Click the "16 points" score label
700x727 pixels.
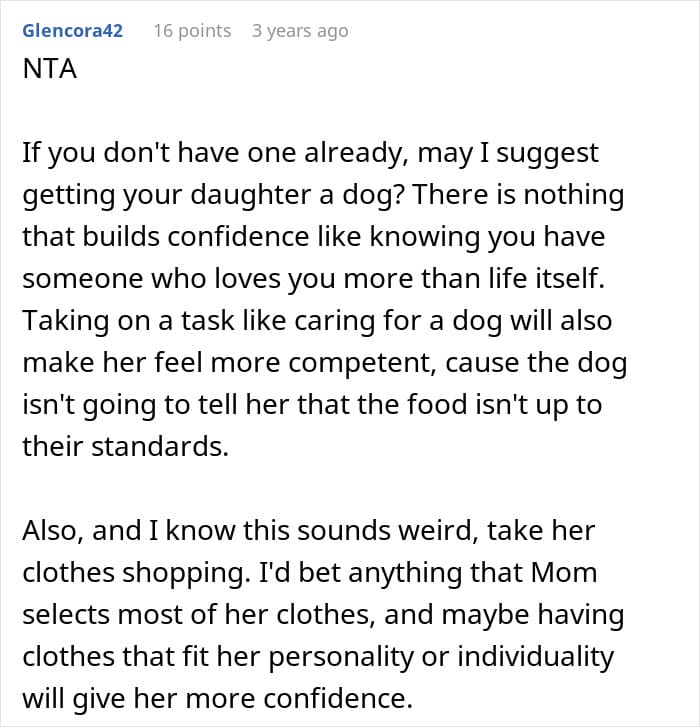click(x=192, y=31)
